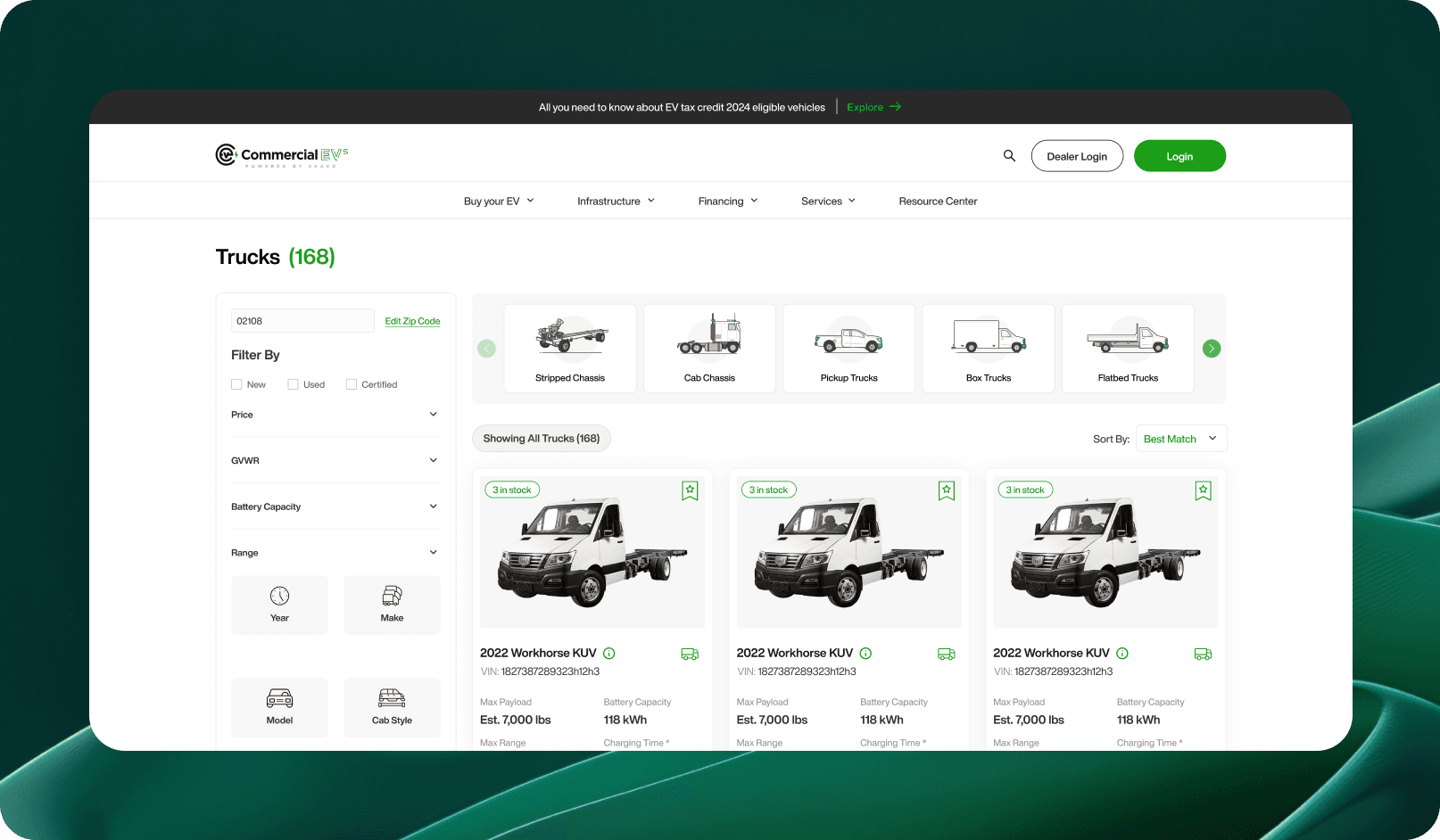Bookmark the third Workhorse KUV listing

[1204, 490]
